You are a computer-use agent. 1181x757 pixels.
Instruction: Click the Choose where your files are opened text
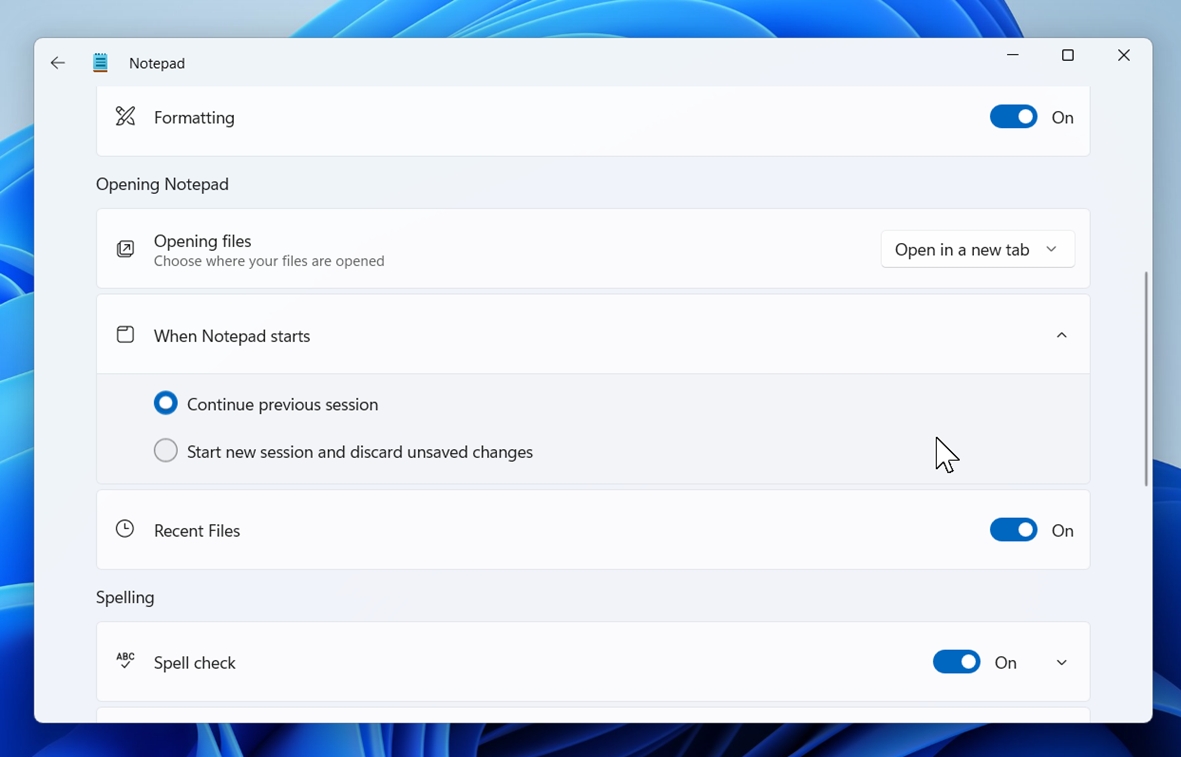[x=269, y=260]
